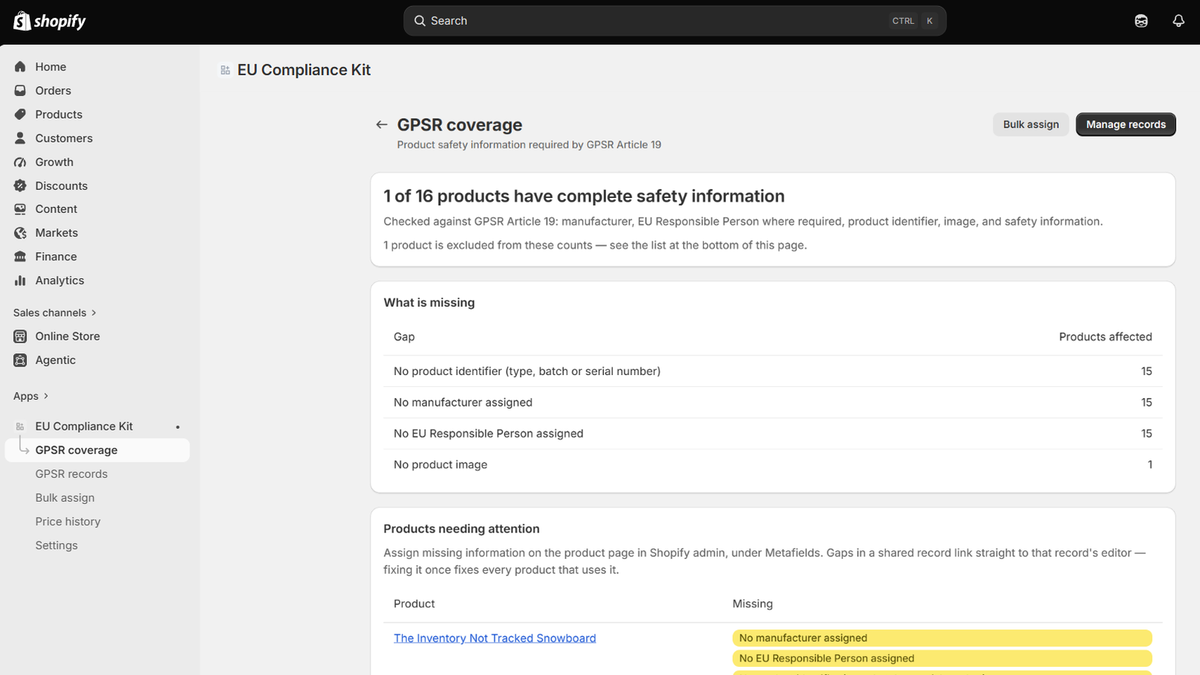Expand the Sales channels section
The image size is (1200, 675).
pyautogui.click(x=55, y=313)
